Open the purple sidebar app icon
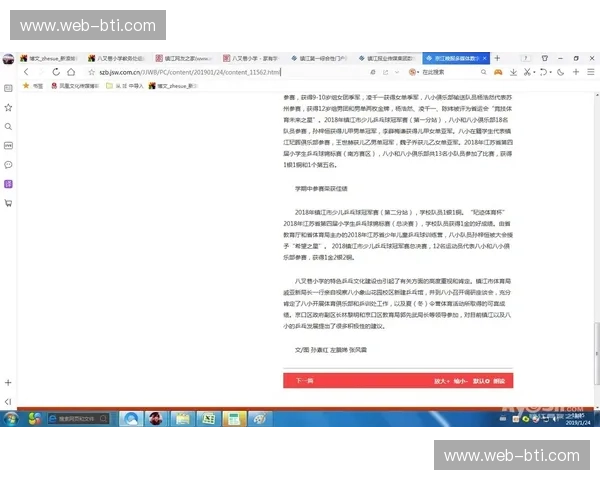 tap(8, 184)
